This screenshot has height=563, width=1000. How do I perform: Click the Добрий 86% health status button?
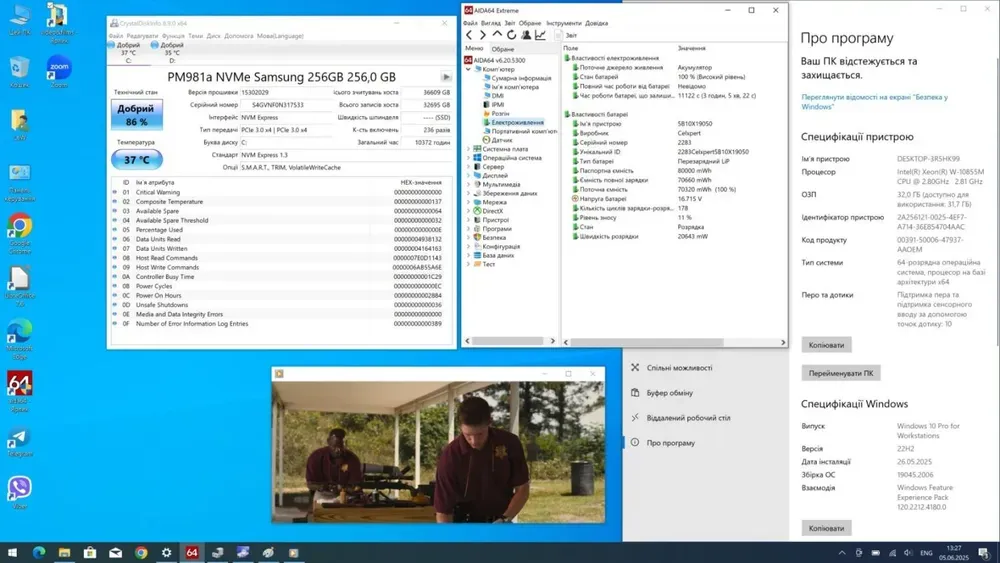point(136,115)
